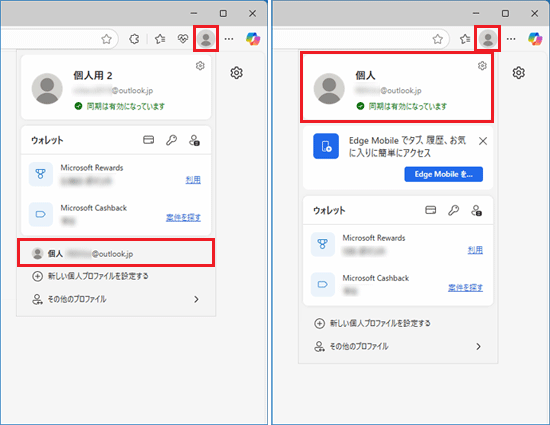Click address bar in right window
The height and width of the screenshot is (425, 550).
[x=361, y=39]
